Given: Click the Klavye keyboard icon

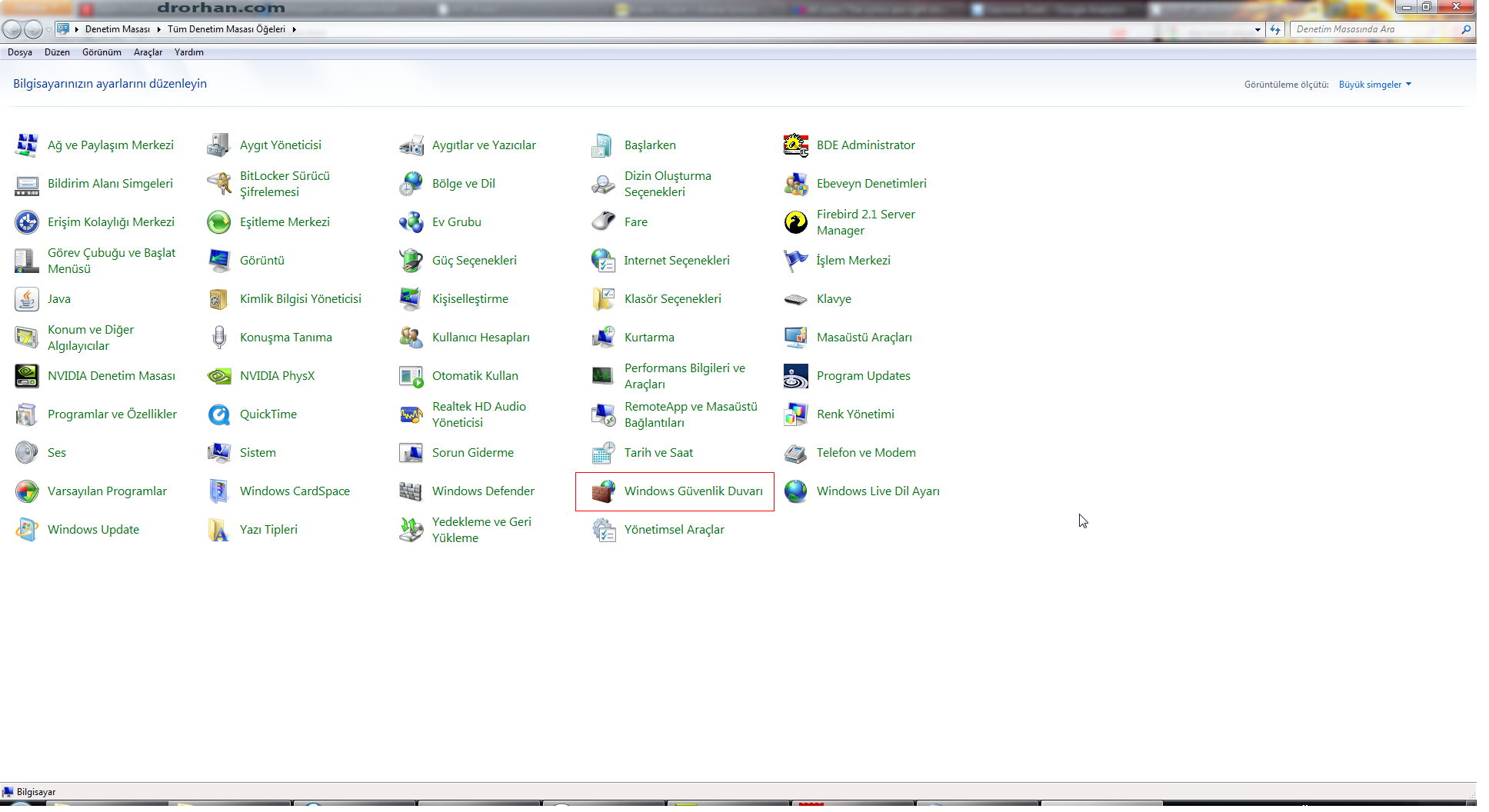Looking at the screenshot, I should pyautogui.click(x=796, y=299).
